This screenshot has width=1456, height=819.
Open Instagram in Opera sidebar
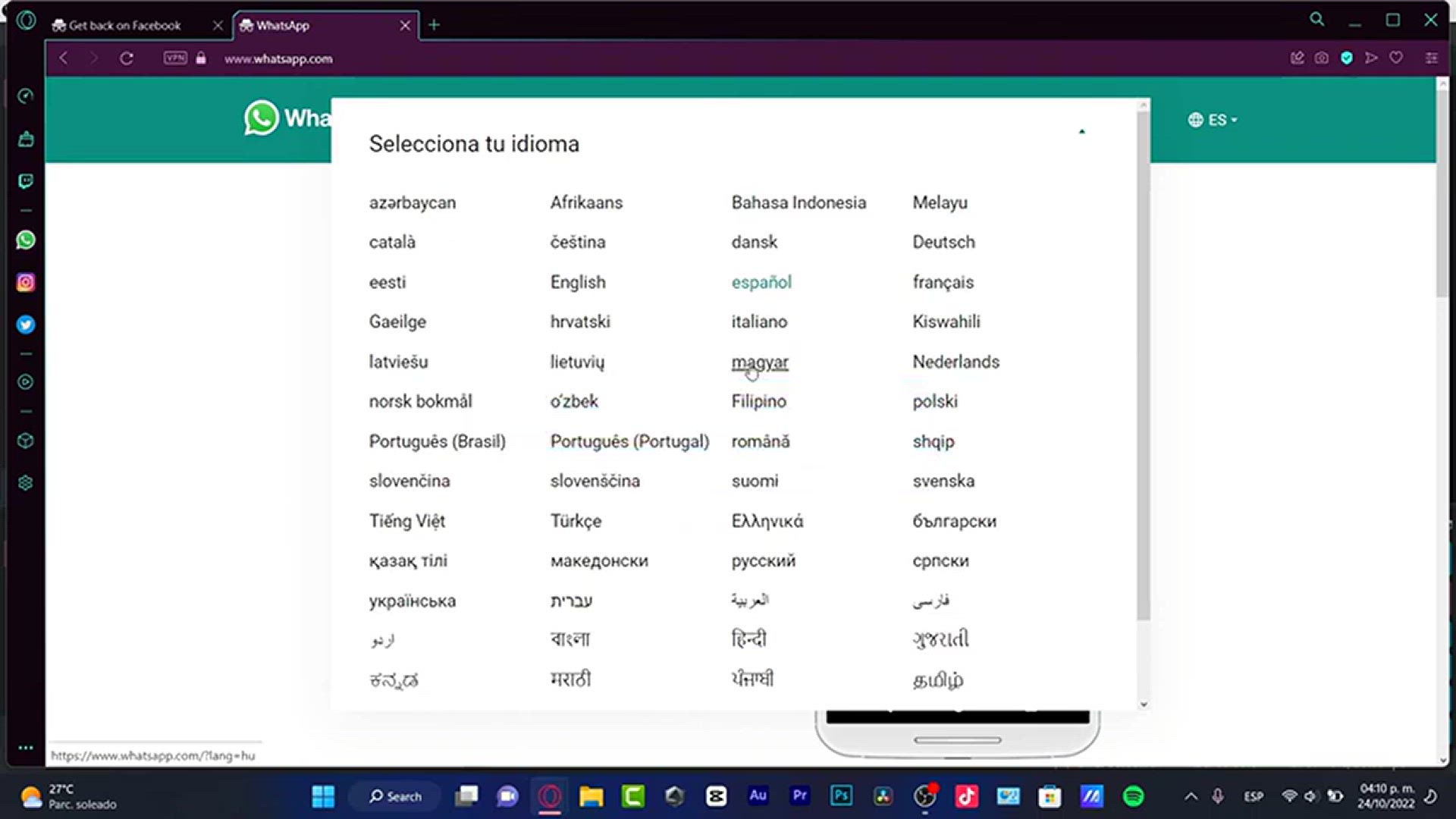coord(25,283)
